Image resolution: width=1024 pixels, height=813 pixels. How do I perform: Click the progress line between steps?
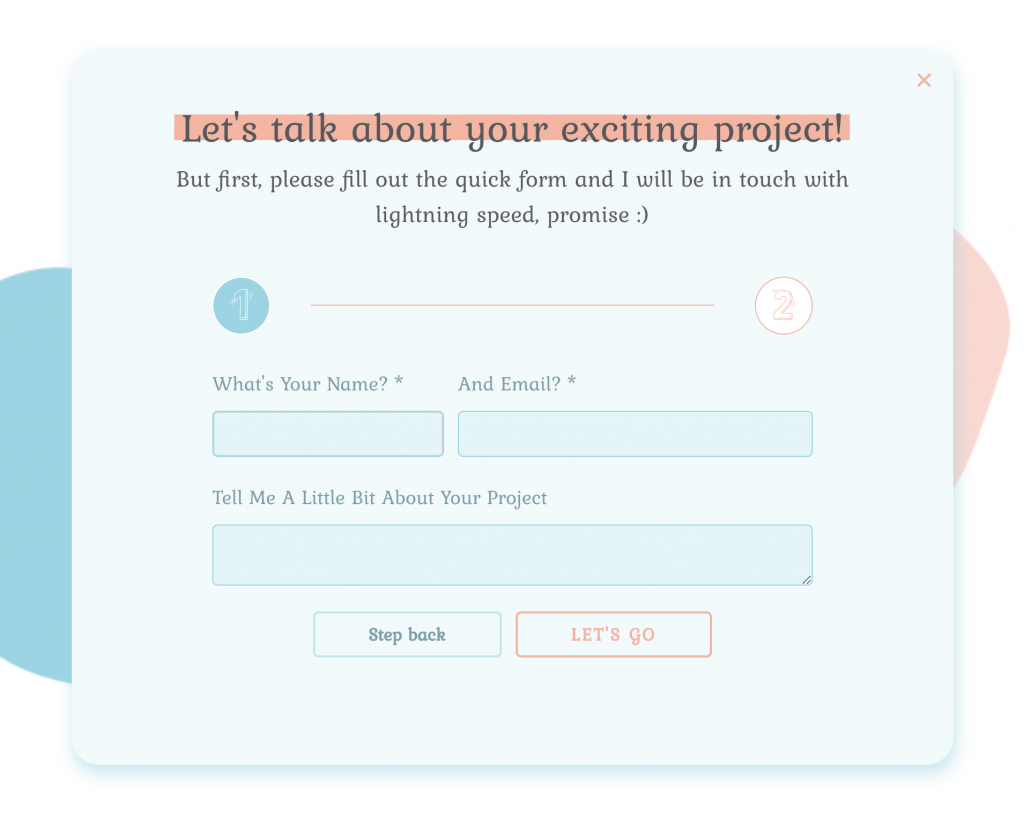[x=512, y=305]
